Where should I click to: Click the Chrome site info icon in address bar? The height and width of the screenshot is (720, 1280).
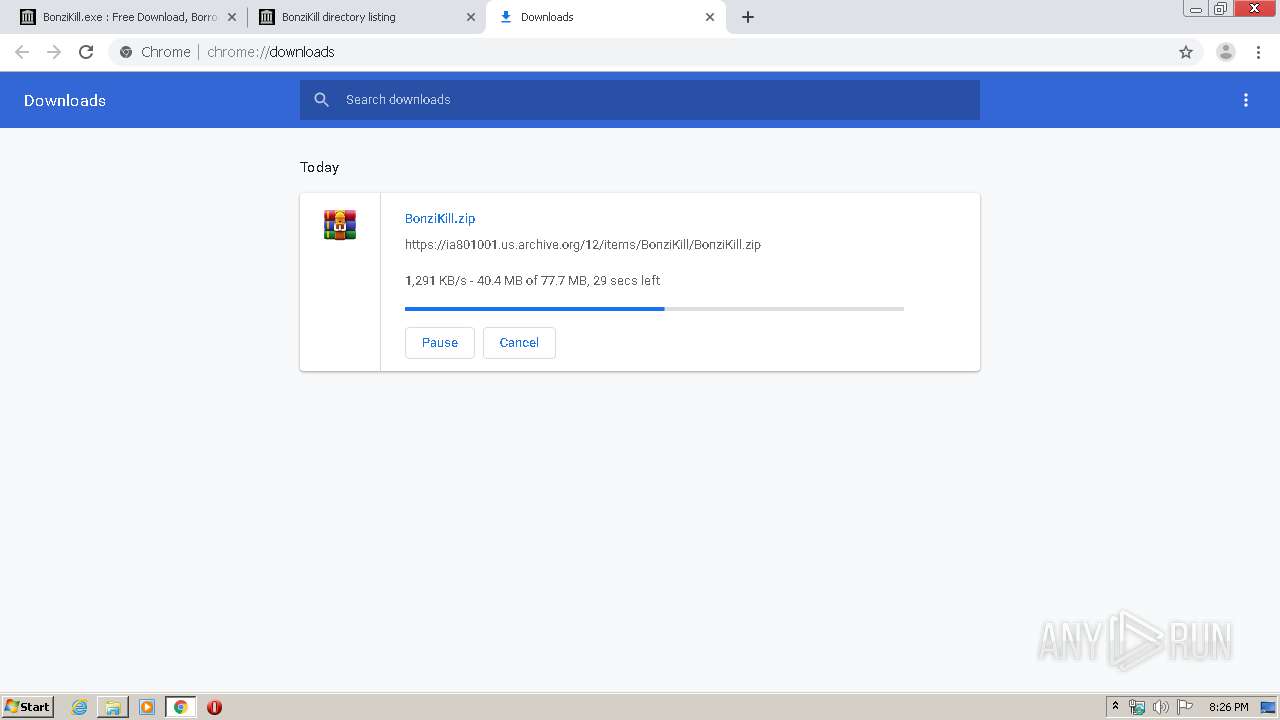pos(126,52)
